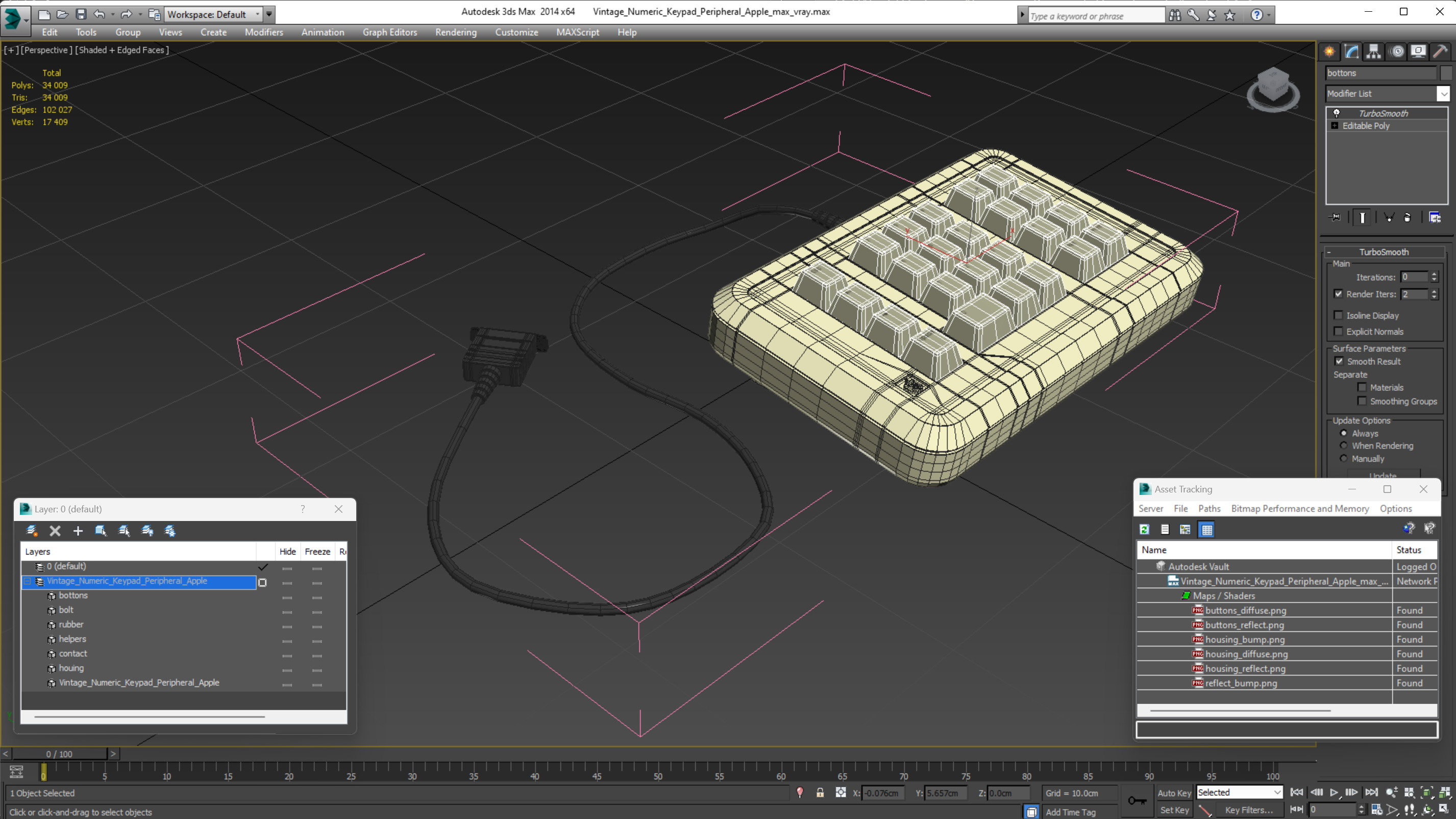Click the Layer dialog horizontal scrollbar

point(150,717)
